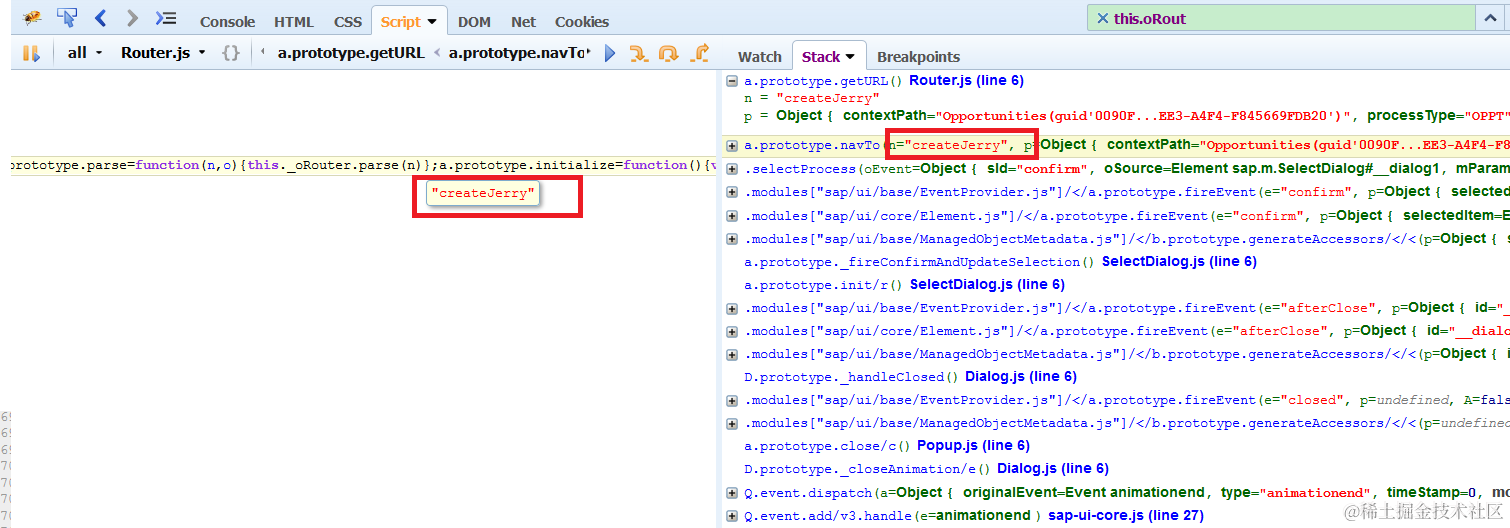1510x528 pixels.
Task: Switch to the Cookies panel tab
Action: (x=582, y=21)
